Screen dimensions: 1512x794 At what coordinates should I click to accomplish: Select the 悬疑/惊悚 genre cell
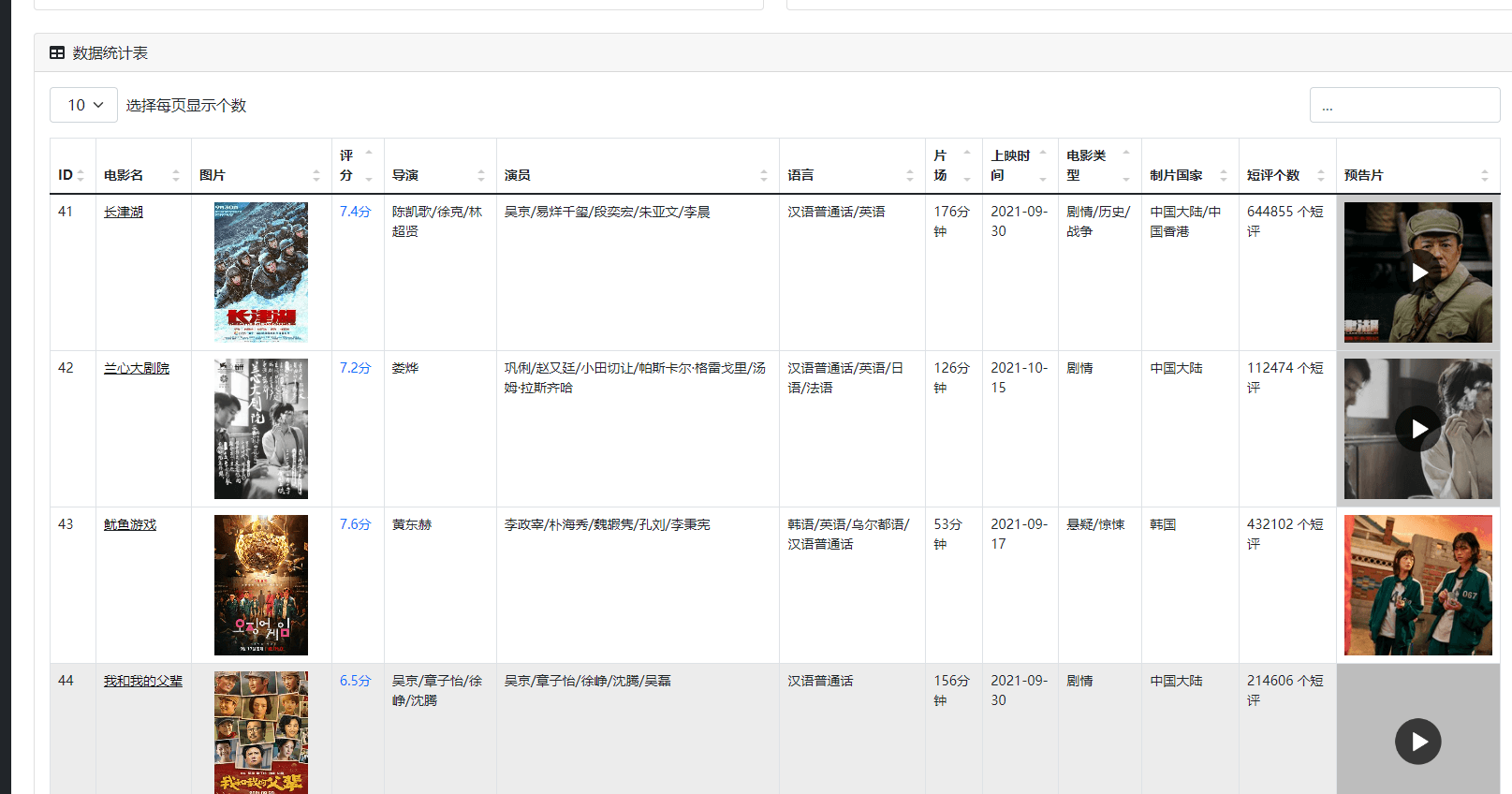click(x=1100, y=585)
